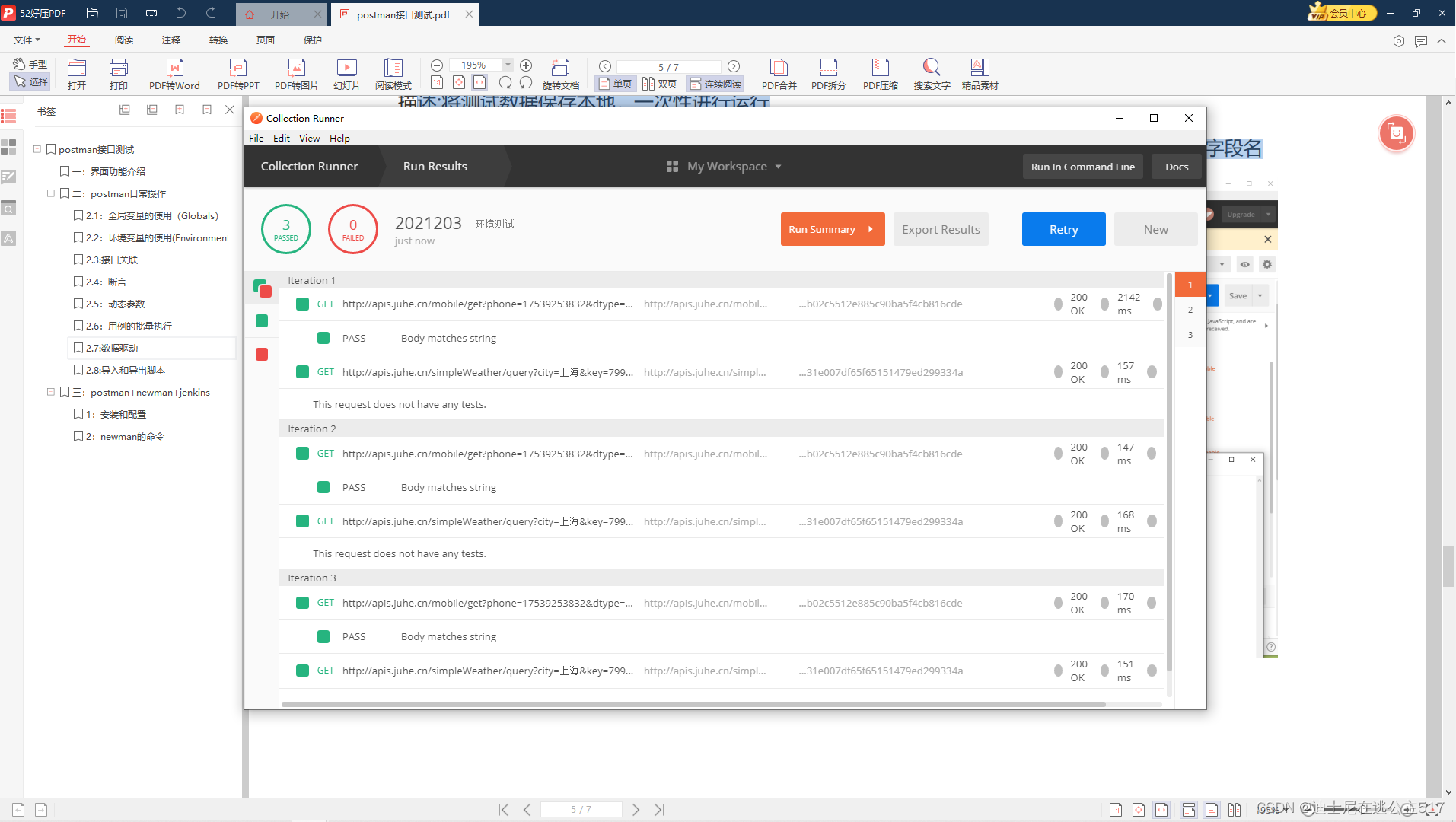The width and height of the screenshot is (1456, 822).
Task: Jump to iteration 2 in side index
Action: click(1190, 310)
